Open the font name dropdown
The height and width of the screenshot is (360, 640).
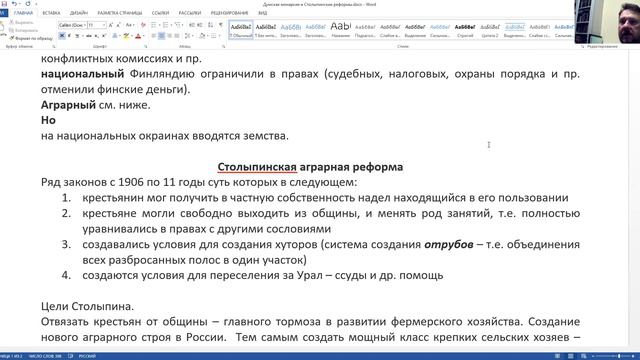(84, 25)
